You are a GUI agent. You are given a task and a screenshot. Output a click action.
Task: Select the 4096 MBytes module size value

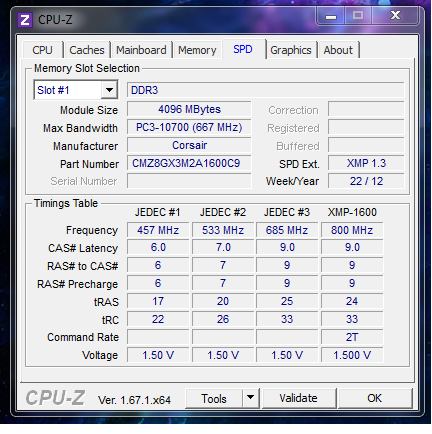(x=189, y=109)
